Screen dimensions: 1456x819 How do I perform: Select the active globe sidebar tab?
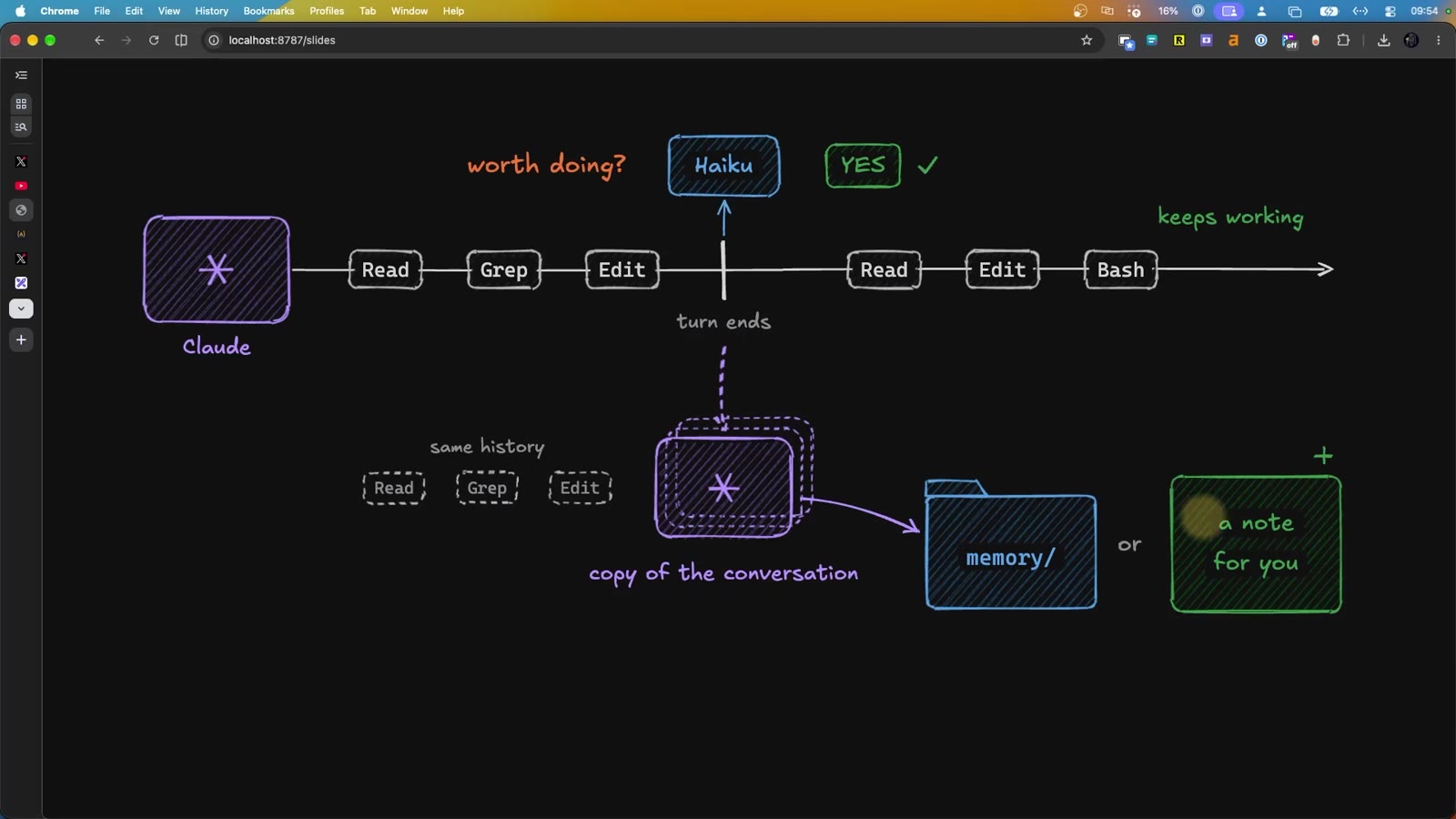coord(21,210)
